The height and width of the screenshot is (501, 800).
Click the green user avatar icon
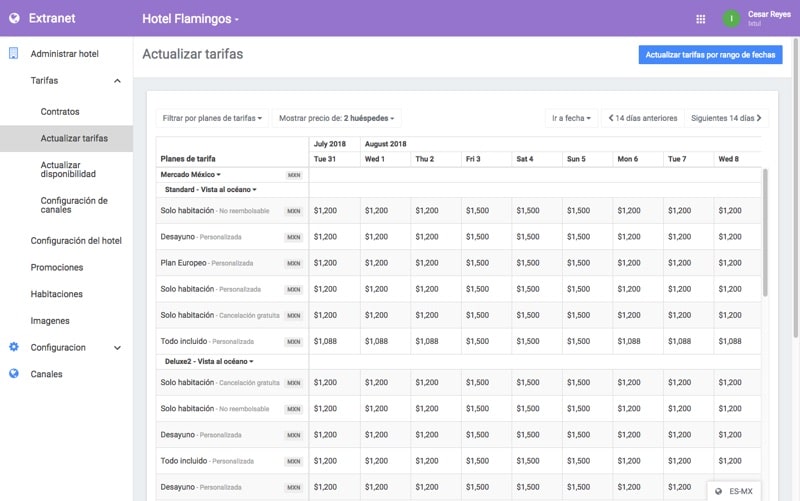coord(731,19)
